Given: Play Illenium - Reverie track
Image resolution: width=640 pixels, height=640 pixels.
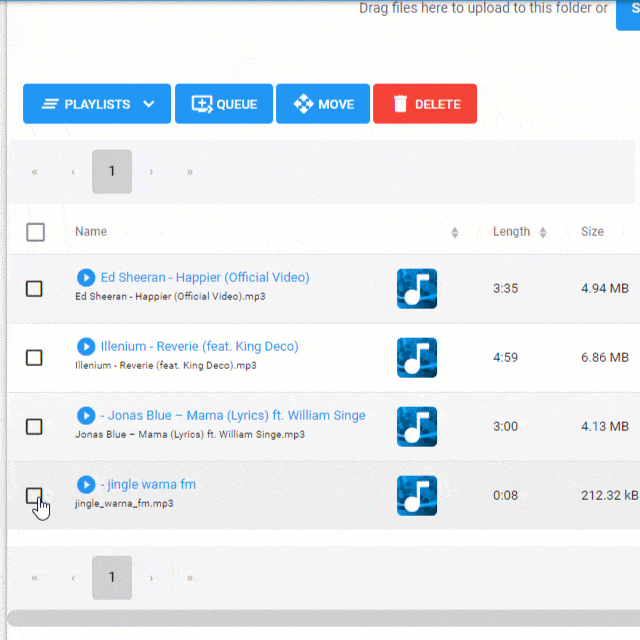Looking at the screenshot, I should tap(86, 346).
